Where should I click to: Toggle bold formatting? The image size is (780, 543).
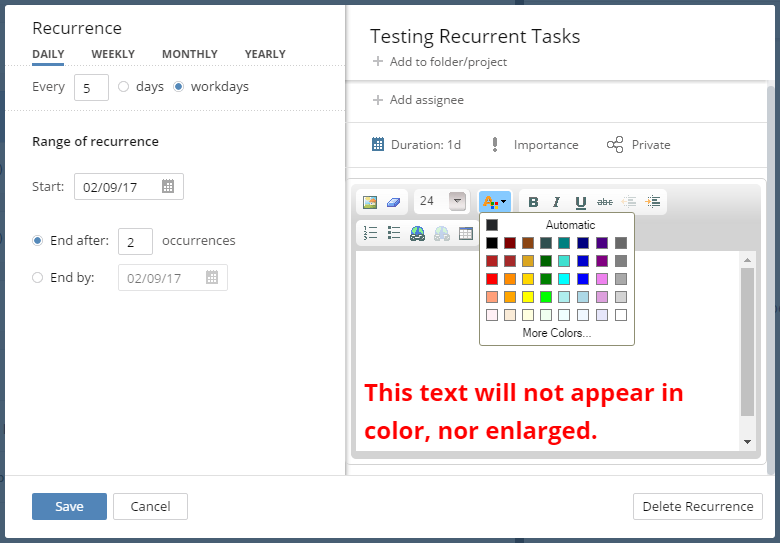pos(533,202)
